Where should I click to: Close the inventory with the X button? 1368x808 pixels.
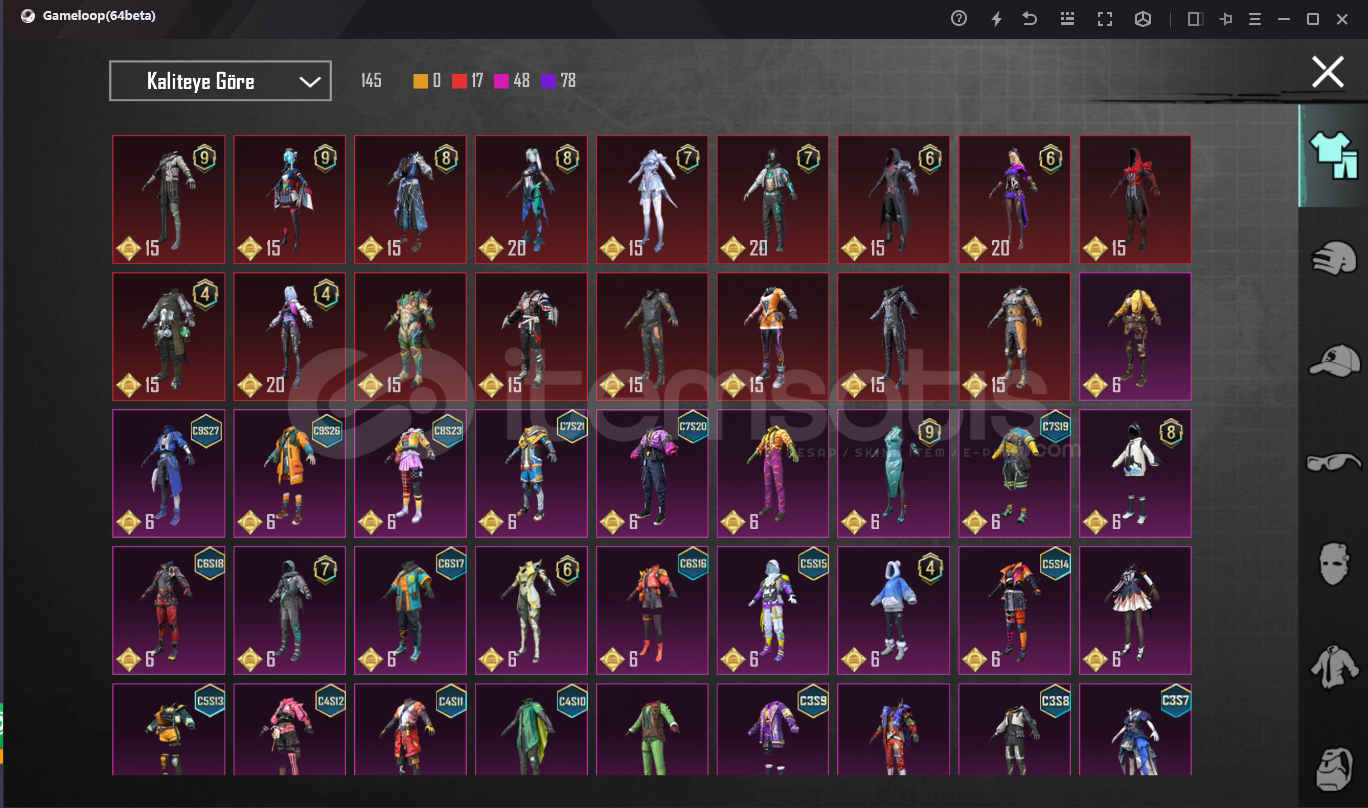(1327, 72)
